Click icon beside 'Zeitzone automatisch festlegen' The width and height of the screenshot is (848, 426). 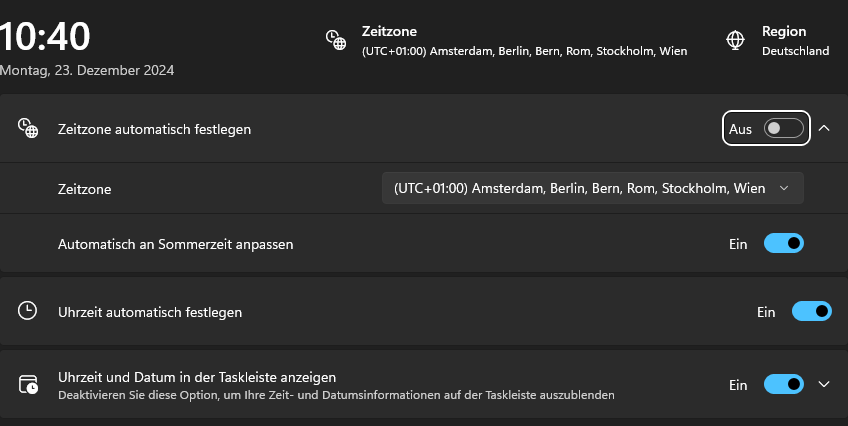(28, 128)
